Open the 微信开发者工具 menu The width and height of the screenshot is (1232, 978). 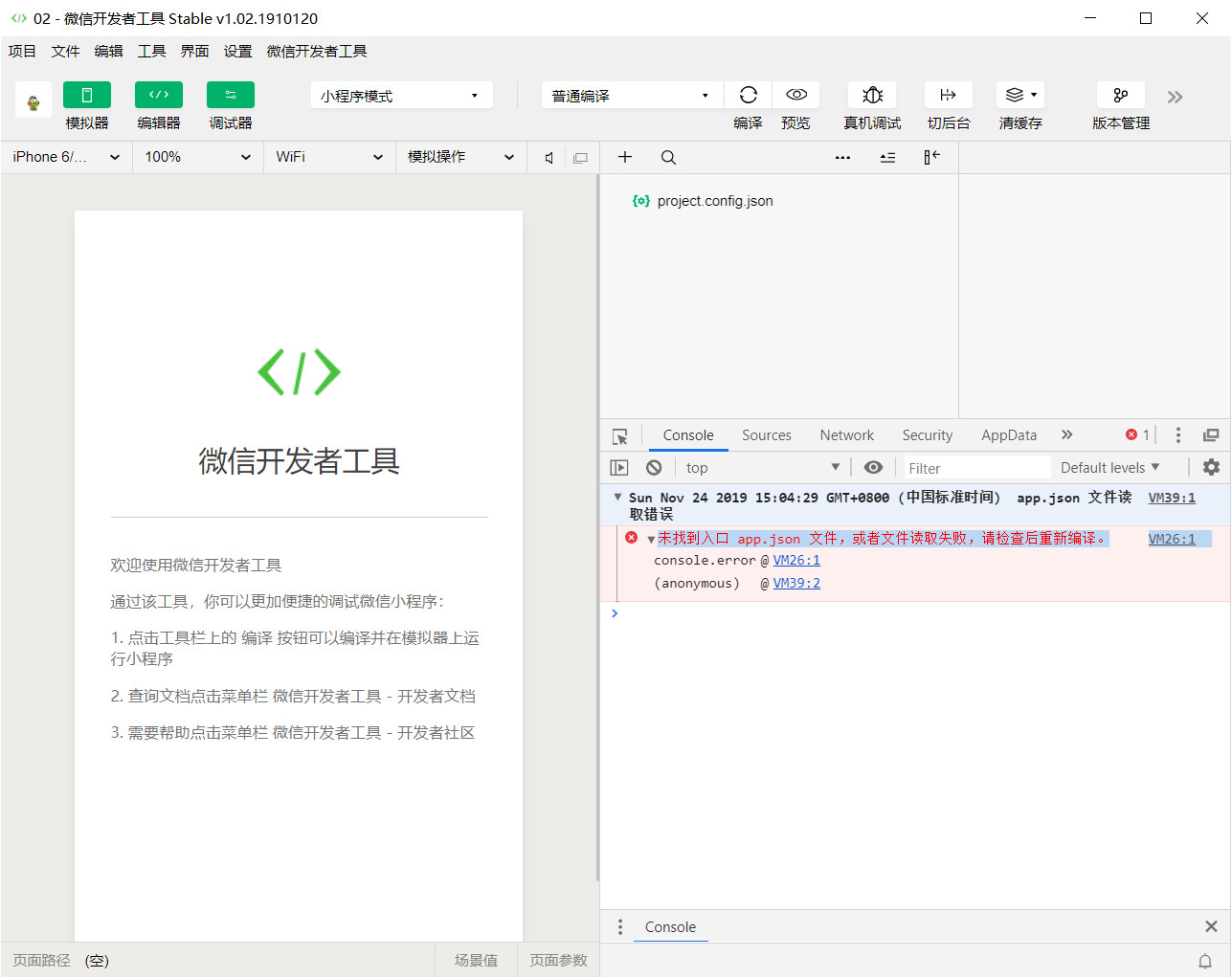317,52
